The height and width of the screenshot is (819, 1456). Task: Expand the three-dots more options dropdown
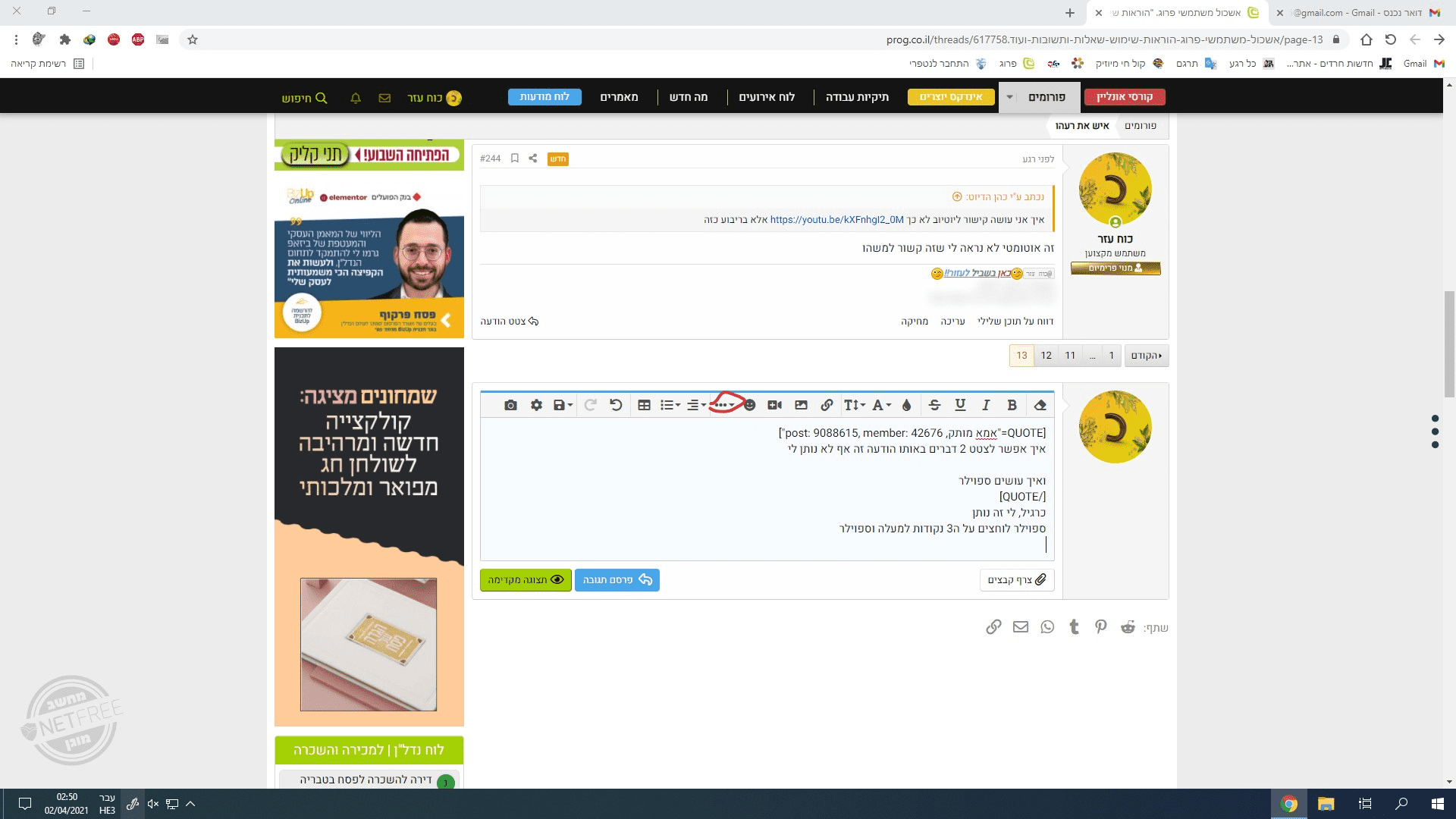coord(723,405)
